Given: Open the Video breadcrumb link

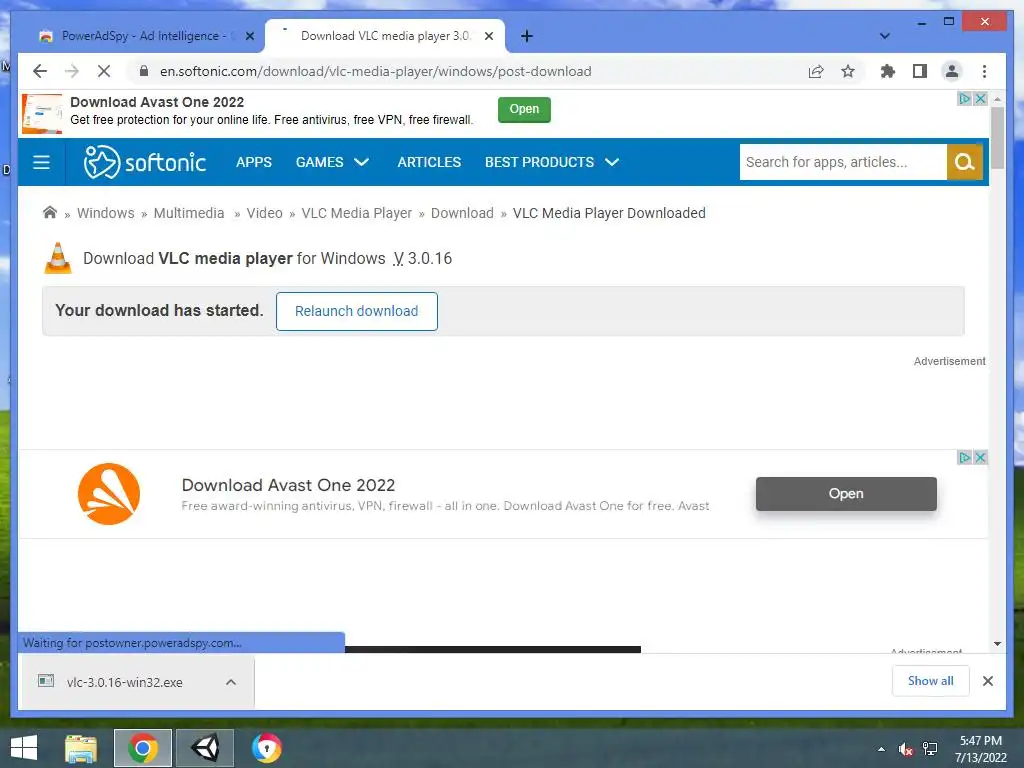Looking at the screenshot, I should (264, 213).
